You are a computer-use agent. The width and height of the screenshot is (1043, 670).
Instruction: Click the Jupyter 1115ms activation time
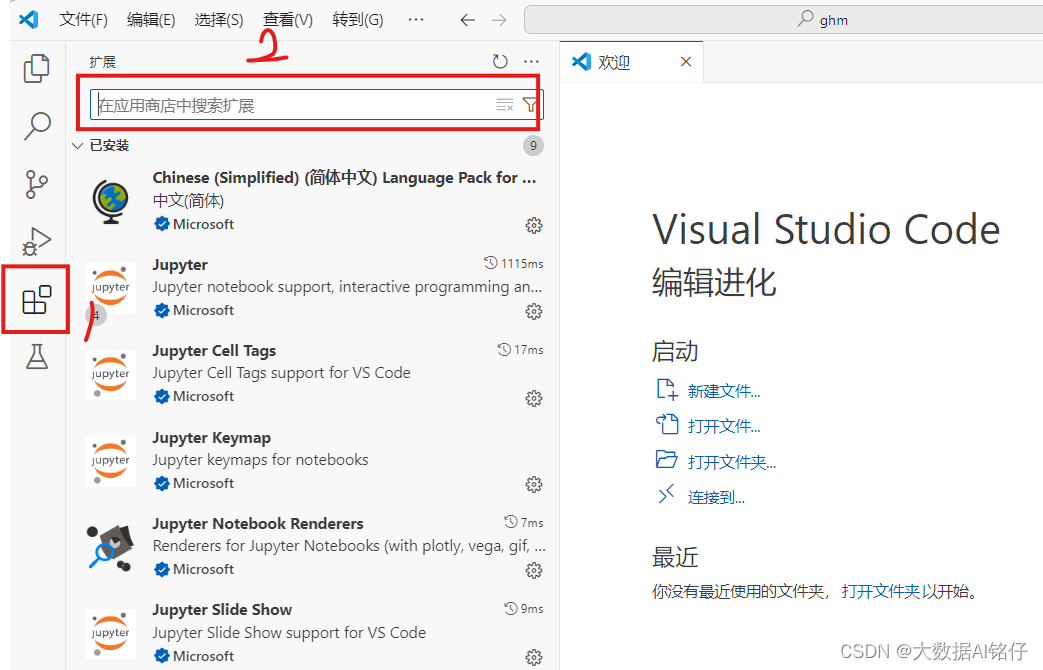pos(514,263)
